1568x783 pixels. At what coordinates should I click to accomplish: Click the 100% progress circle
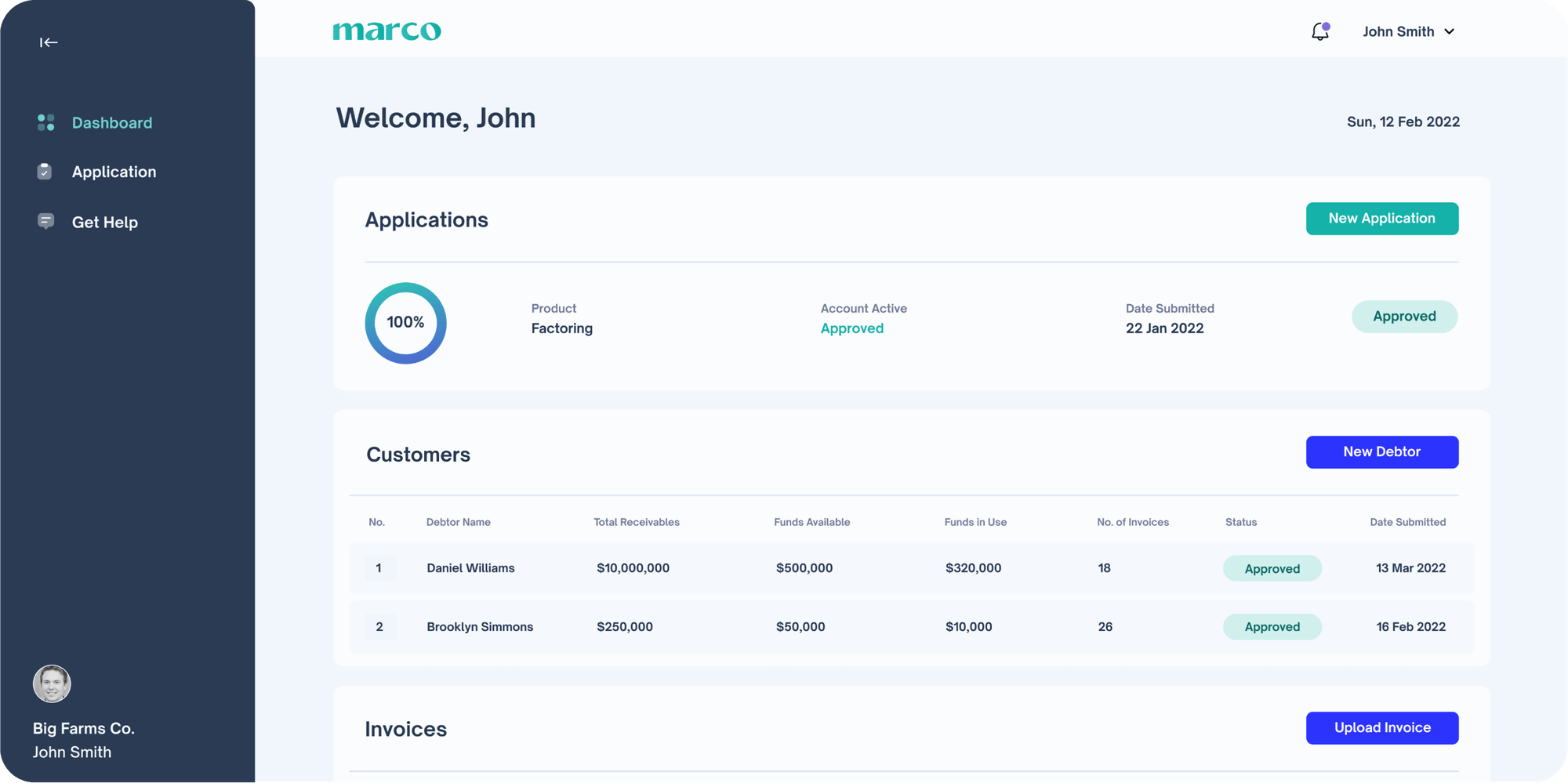point(405,322)
